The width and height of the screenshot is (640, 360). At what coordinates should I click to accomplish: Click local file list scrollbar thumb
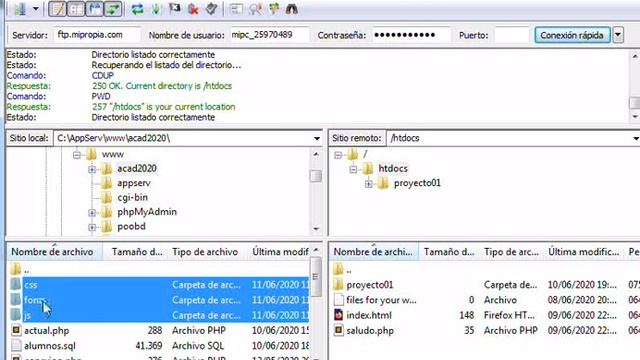pyautogui.click(x=316, y=278)
